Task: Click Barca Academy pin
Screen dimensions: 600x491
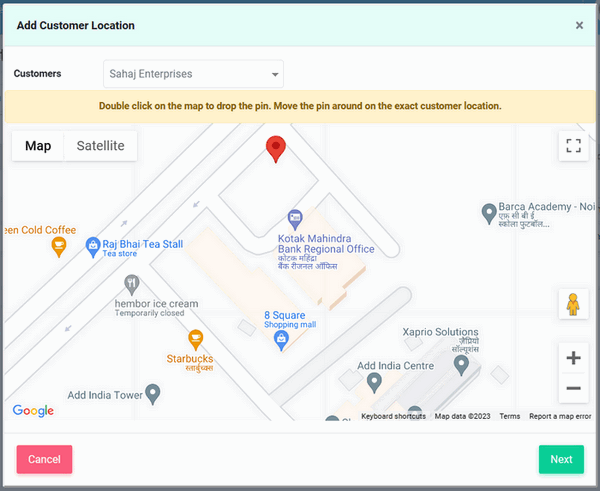Action: click(x=489, y=213)
